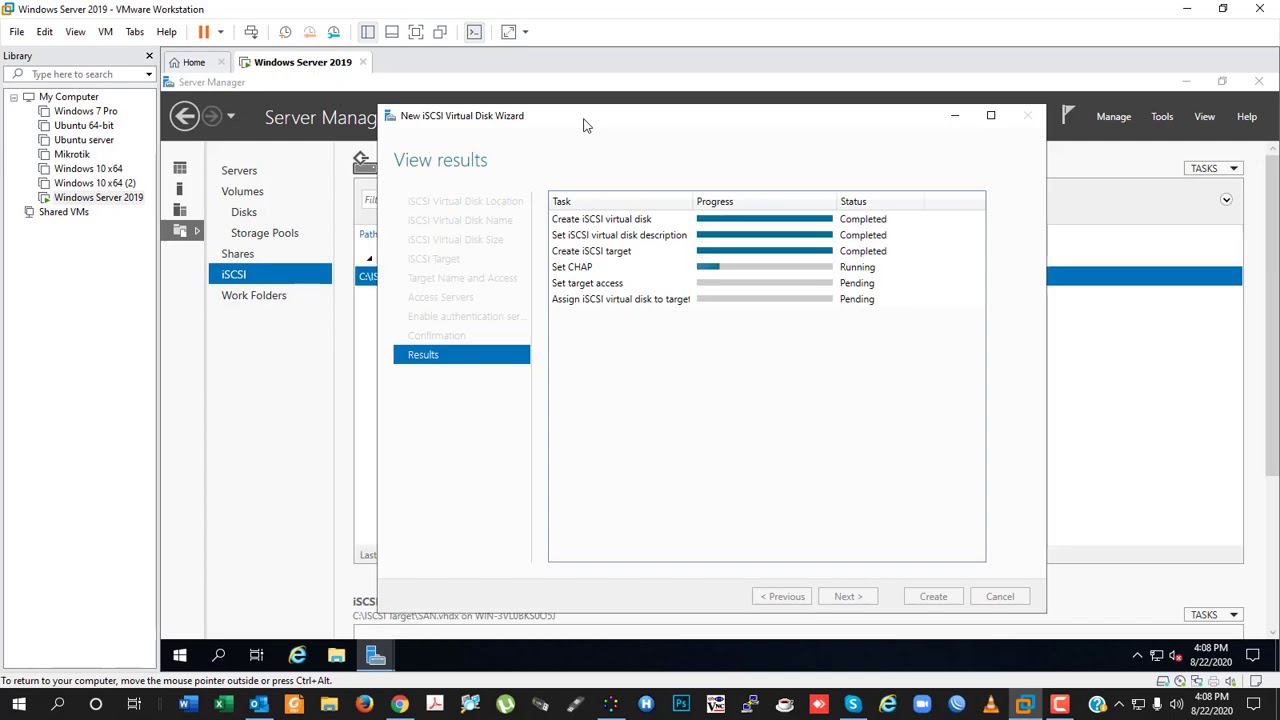Click the Create iSCSI virtual disk progress bar

click(x=765, y=219)
